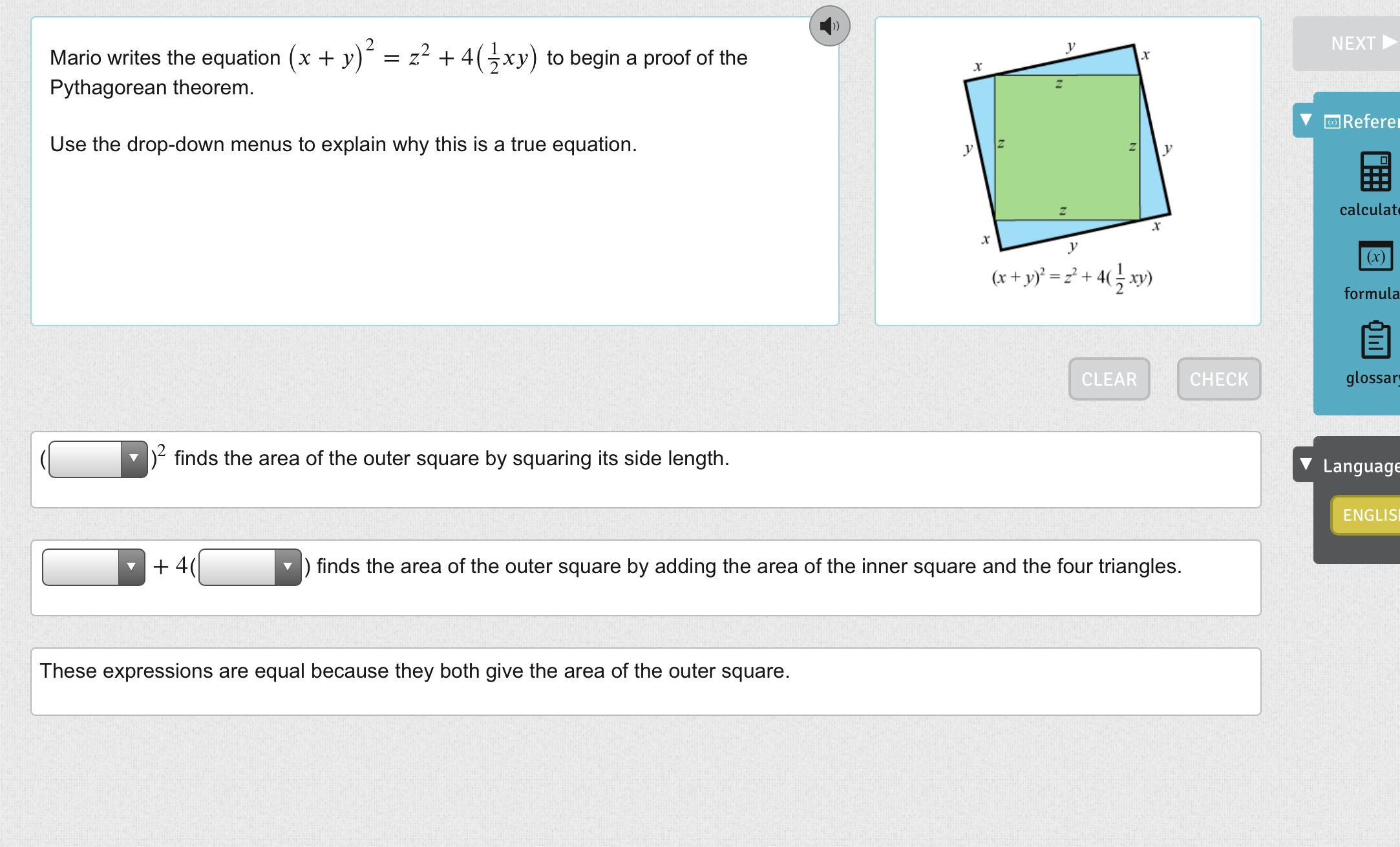Open the triangle area dropdown after 4(
1400x847 pixels.
point(250,567)
